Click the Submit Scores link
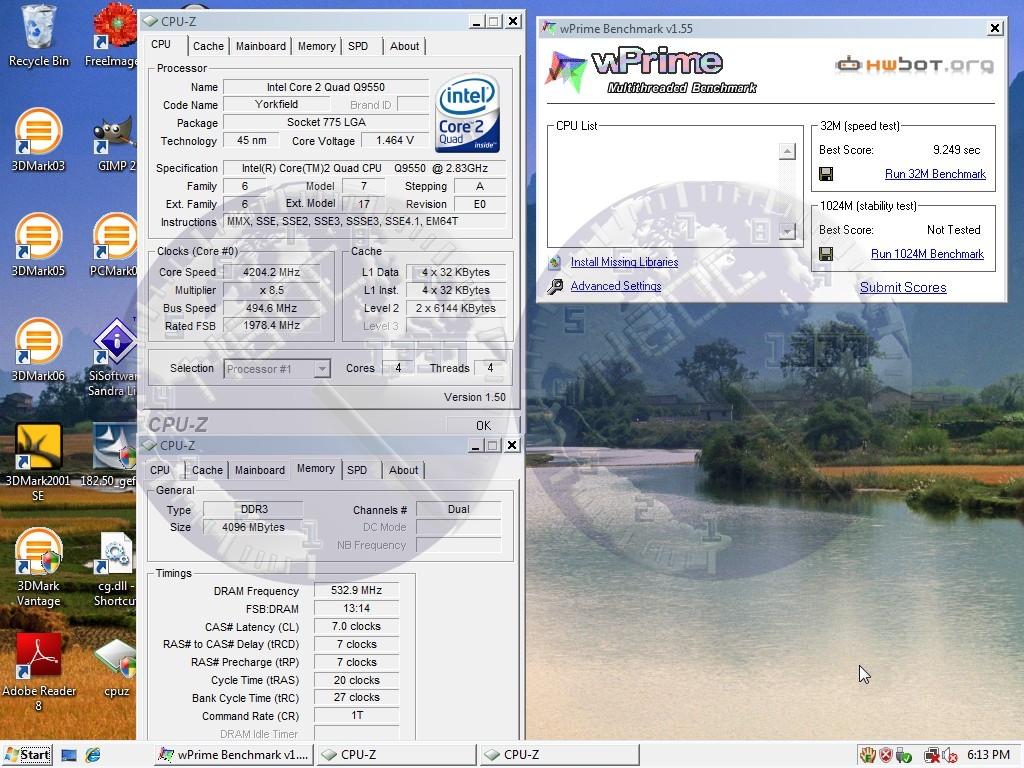Viewport: 1024px width, 768px height. pyautogui.click(x=903, y=287)
